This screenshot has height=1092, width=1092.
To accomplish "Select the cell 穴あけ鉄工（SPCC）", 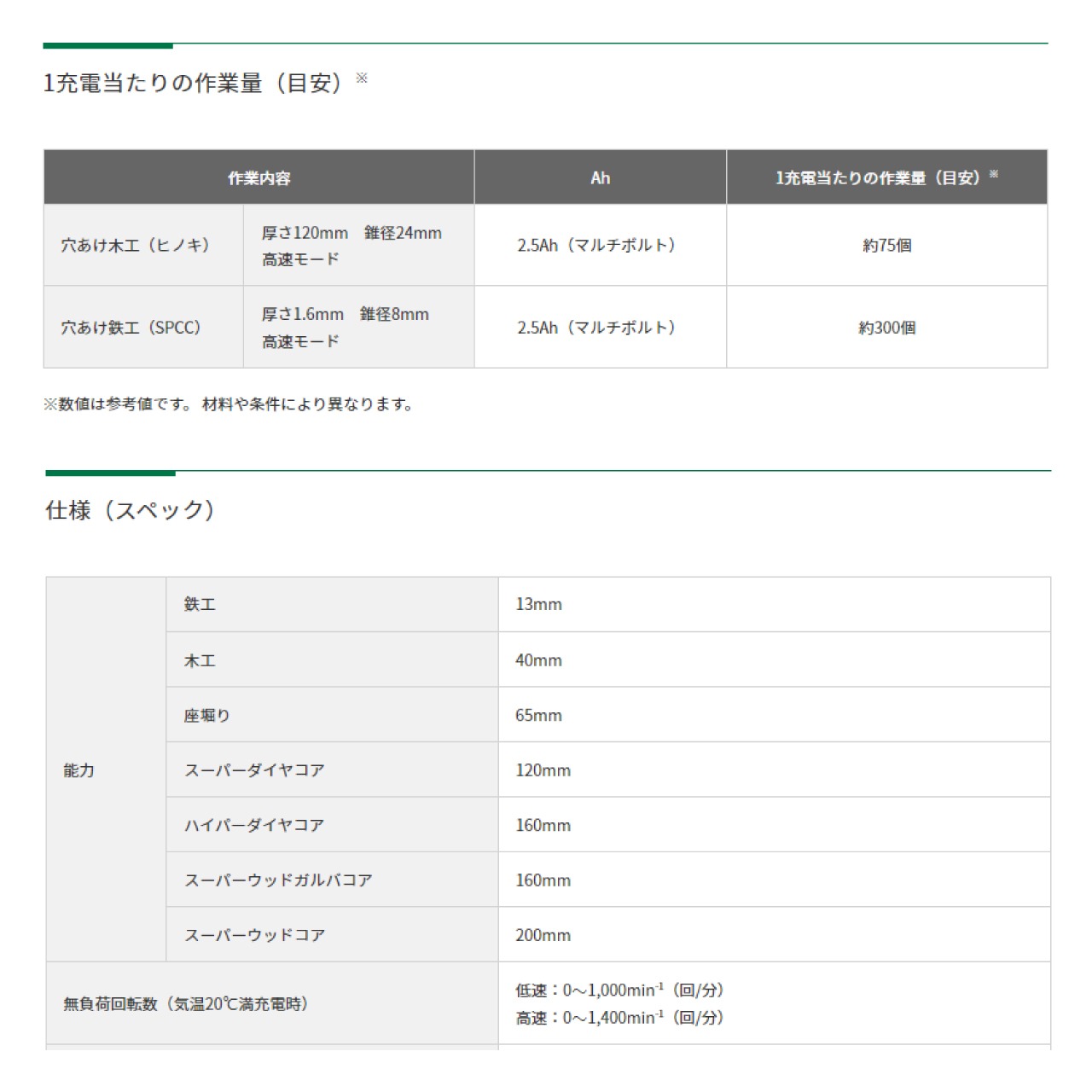I will click(x=144, y=327).
